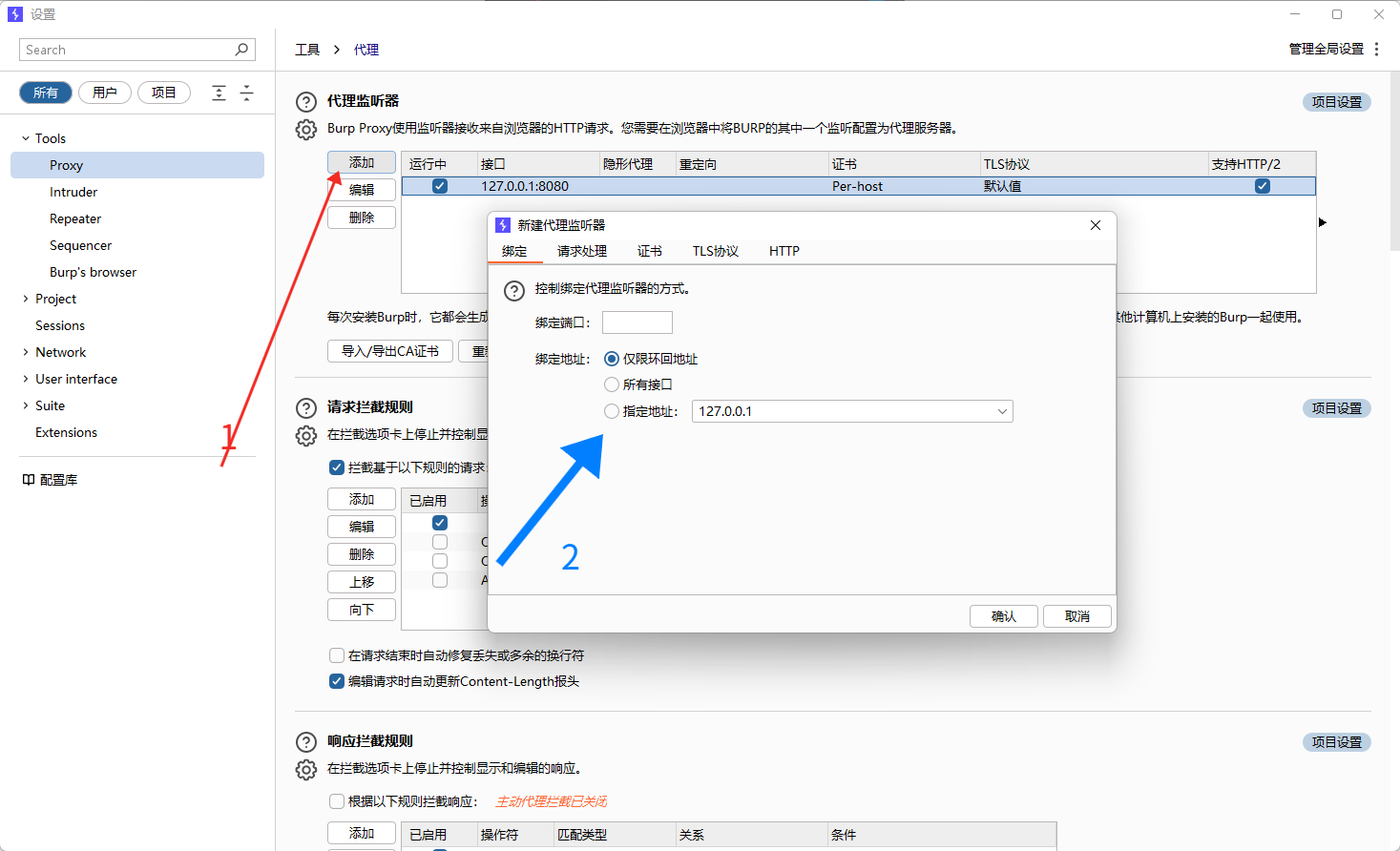Expand the Network section in sidebar
The width and height of the screenshot is (1400, 851).
(x=24, y=352)
